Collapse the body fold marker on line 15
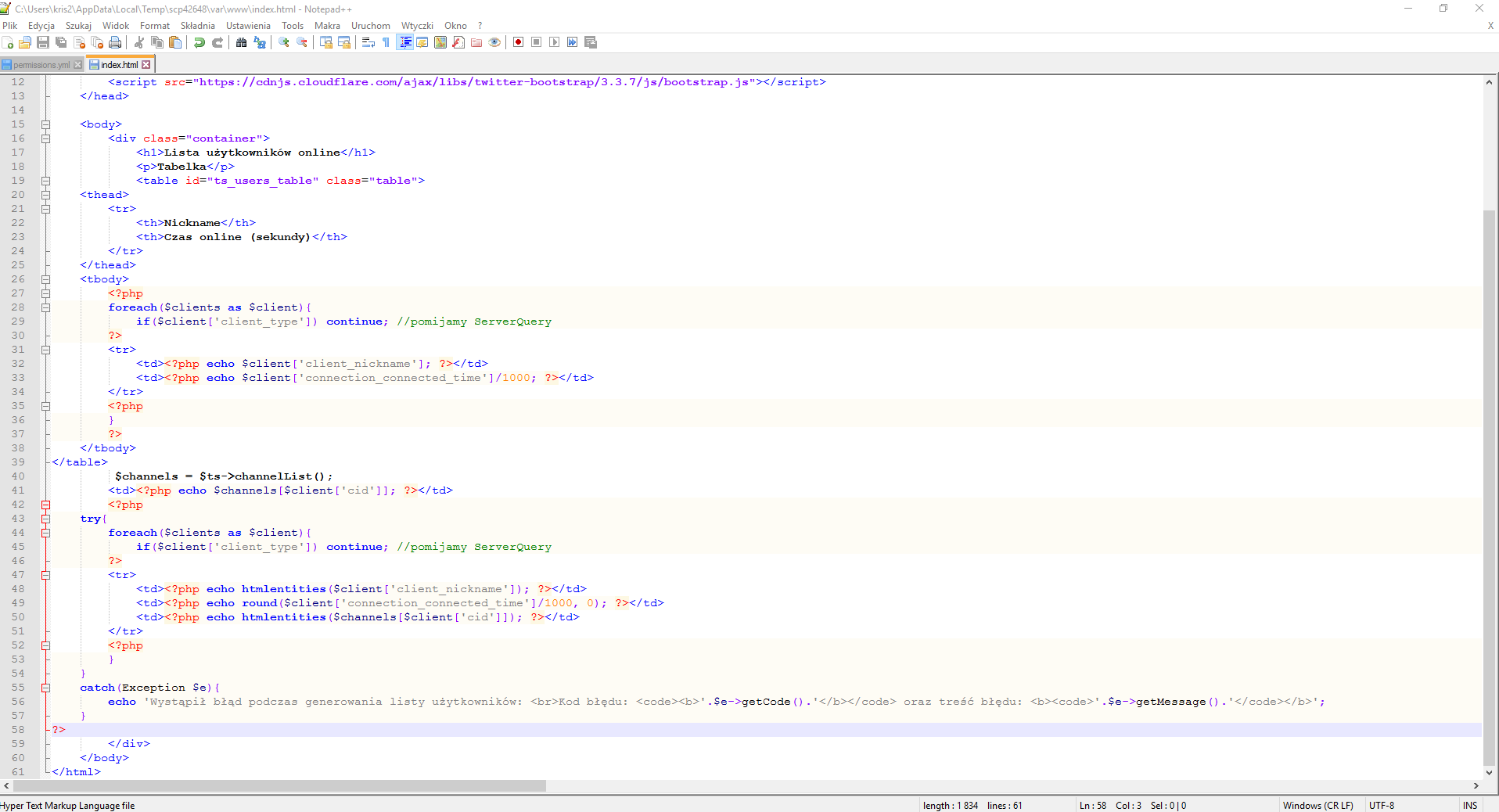 point(45,124)
